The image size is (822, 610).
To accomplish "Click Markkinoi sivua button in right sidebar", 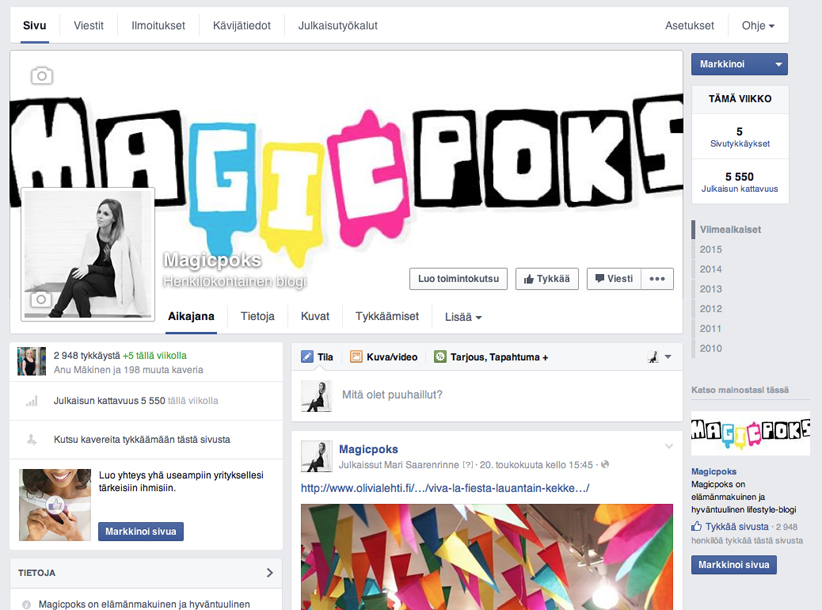I will point(733,565).
